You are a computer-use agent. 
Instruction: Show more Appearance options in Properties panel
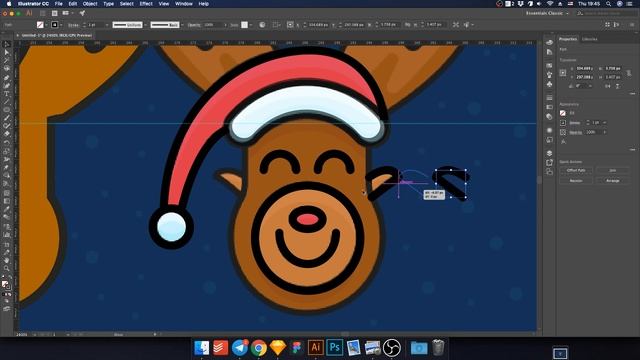(632, 150)
